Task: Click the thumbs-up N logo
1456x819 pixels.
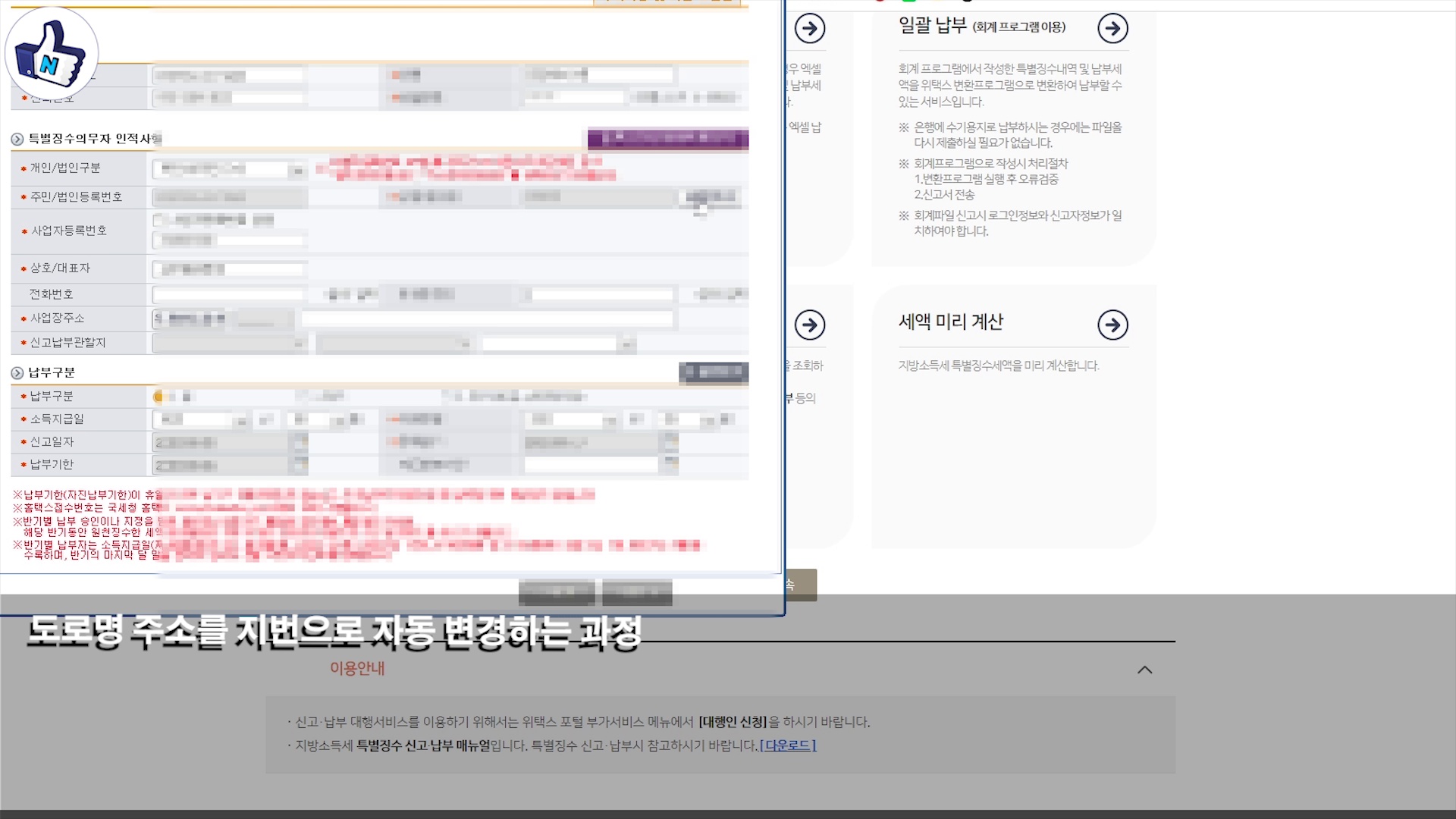Action: (x=51, y=53)
